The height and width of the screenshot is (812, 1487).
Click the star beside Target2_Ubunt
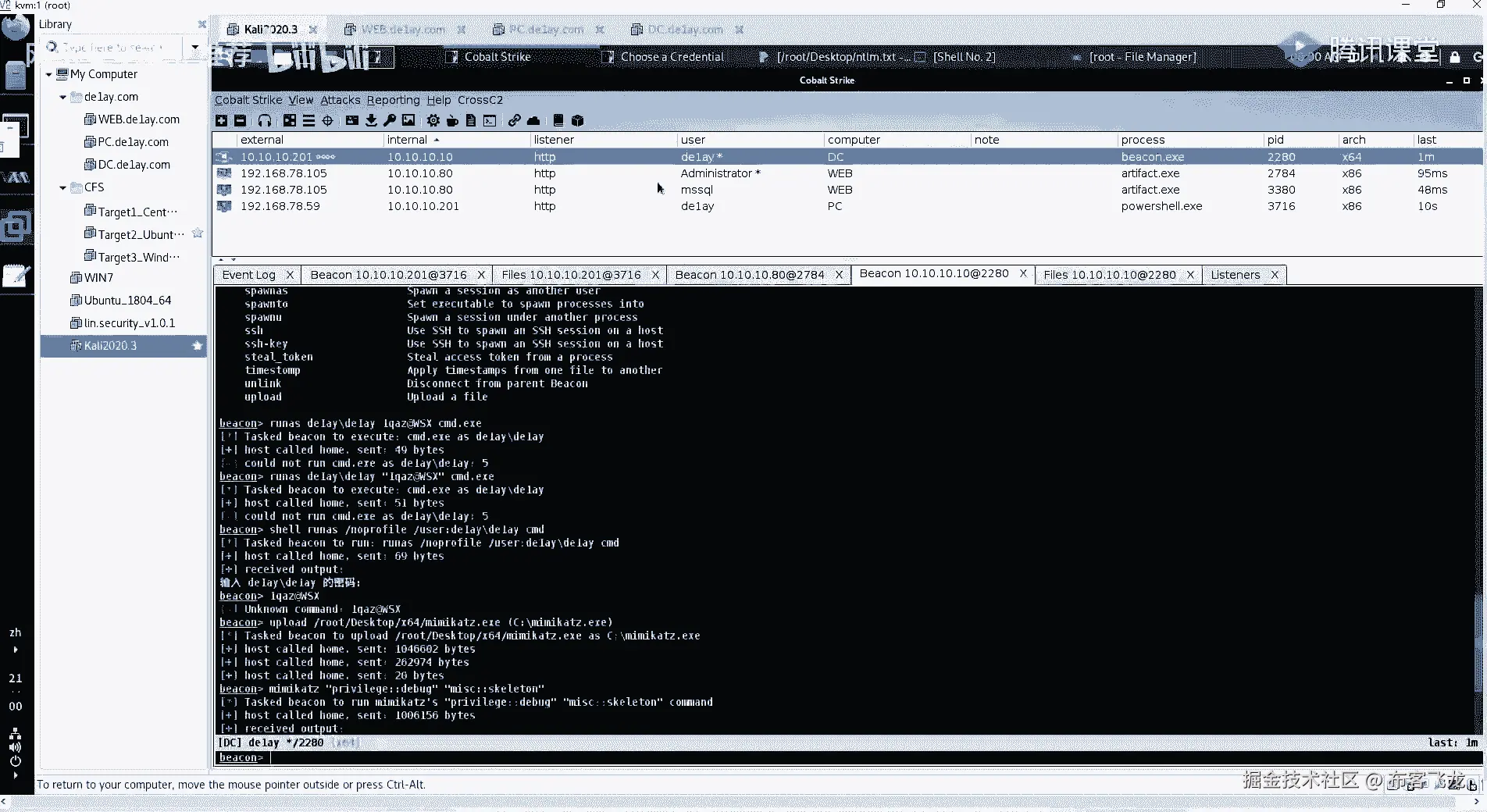point(198,233)
